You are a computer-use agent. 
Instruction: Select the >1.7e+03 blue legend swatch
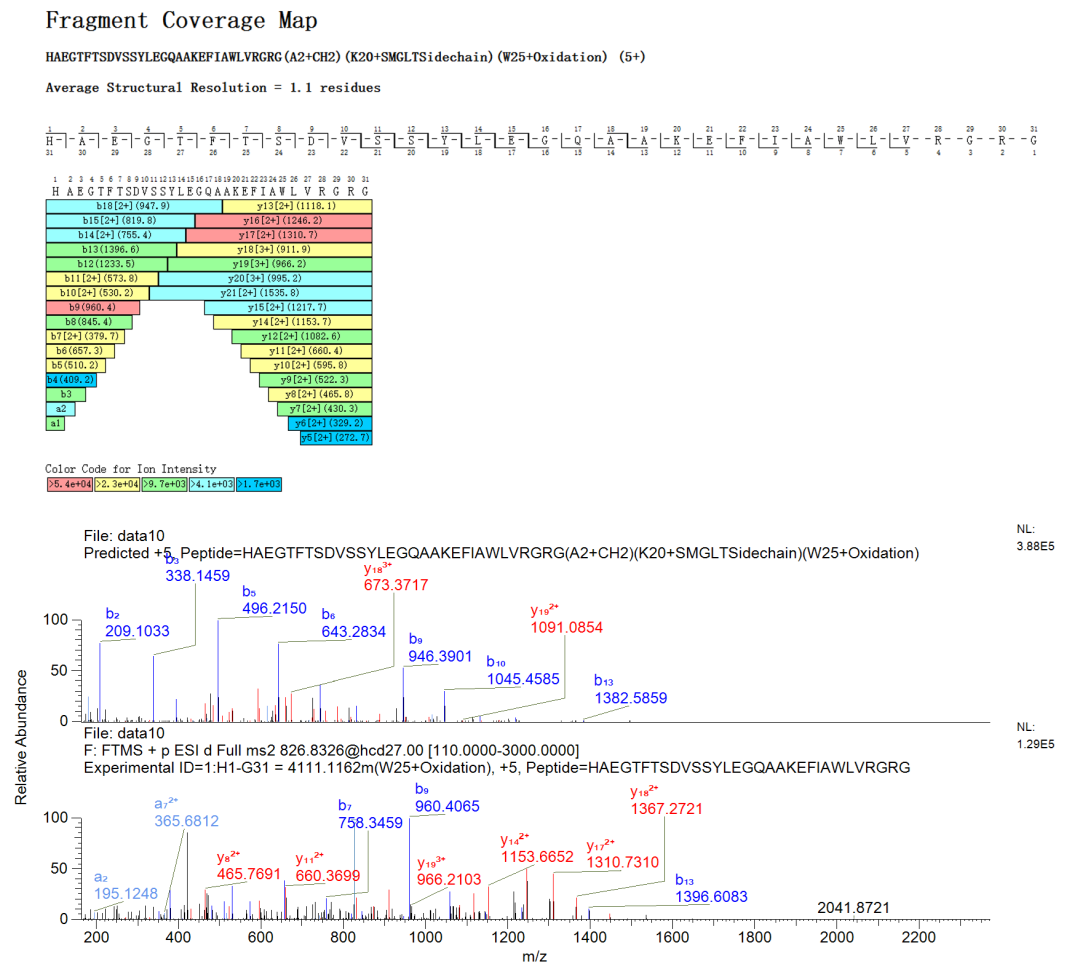[258, 484]
